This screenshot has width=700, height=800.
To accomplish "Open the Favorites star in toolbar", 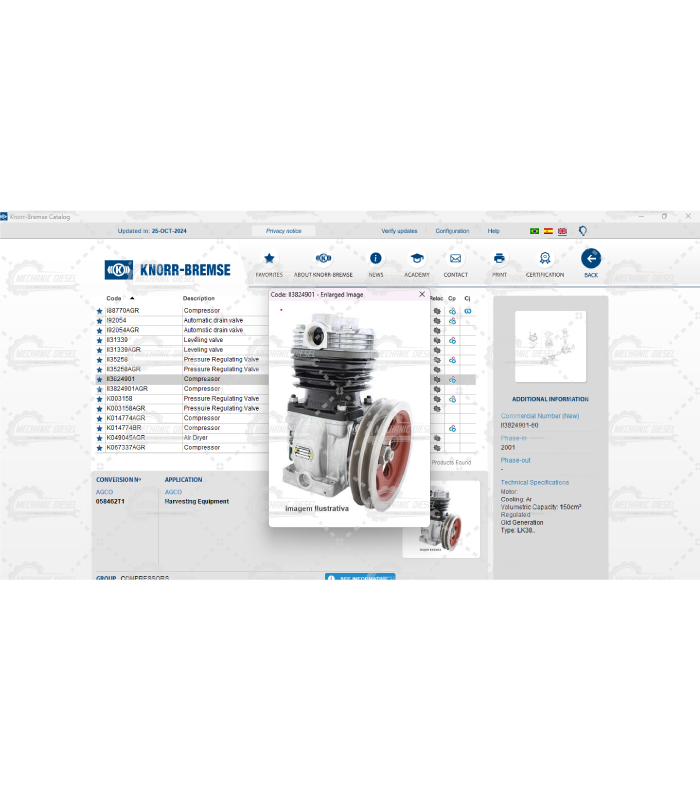I will coord(268,258).
